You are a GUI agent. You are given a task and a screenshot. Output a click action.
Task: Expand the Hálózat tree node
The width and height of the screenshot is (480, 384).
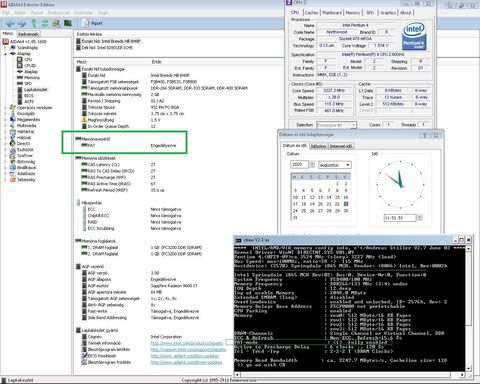[5, 138]
